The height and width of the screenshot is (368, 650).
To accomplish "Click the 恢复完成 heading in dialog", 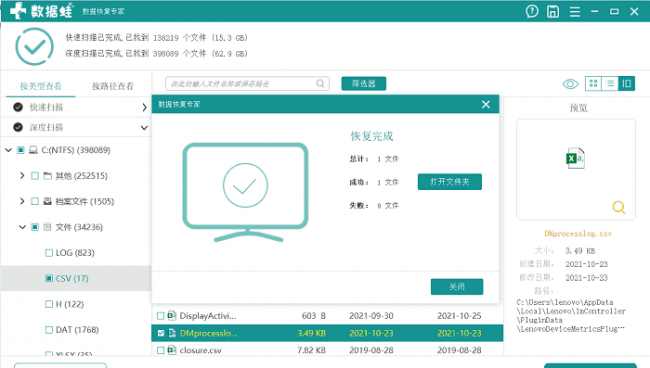I will [x=371, y=136].
